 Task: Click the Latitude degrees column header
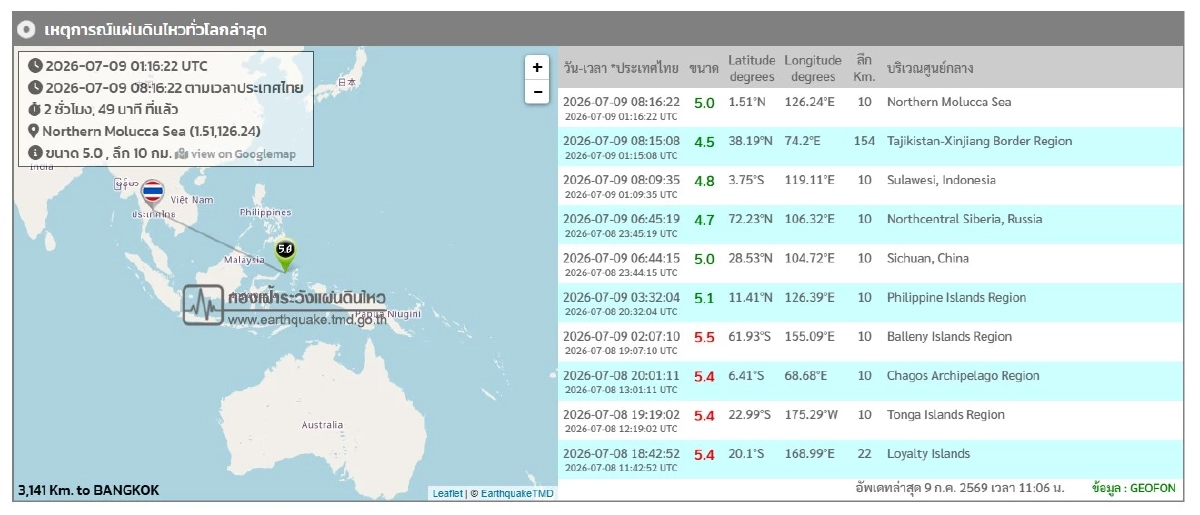(x=751, y=69)
